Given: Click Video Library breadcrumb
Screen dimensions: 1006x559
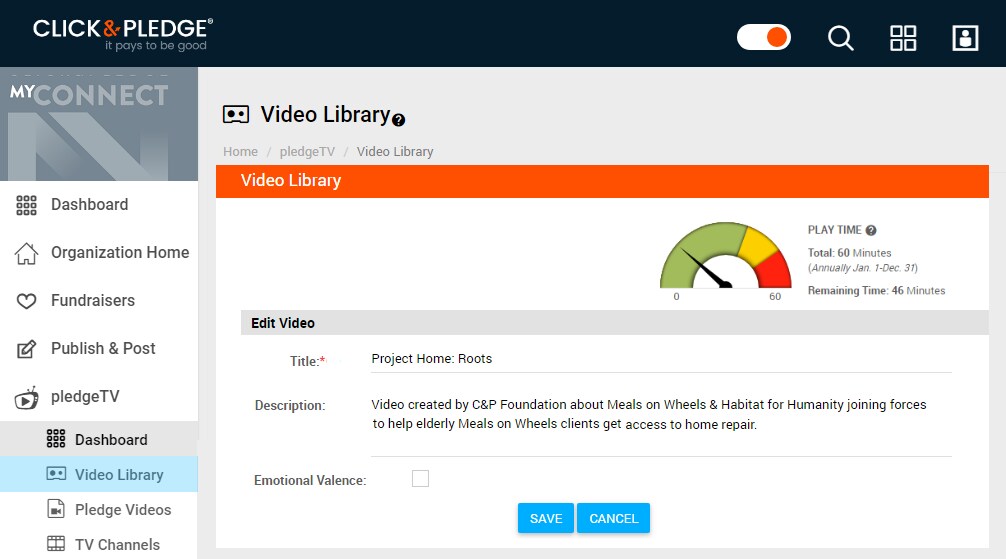Looking at the screenshot, I should (x=395, y=151).
